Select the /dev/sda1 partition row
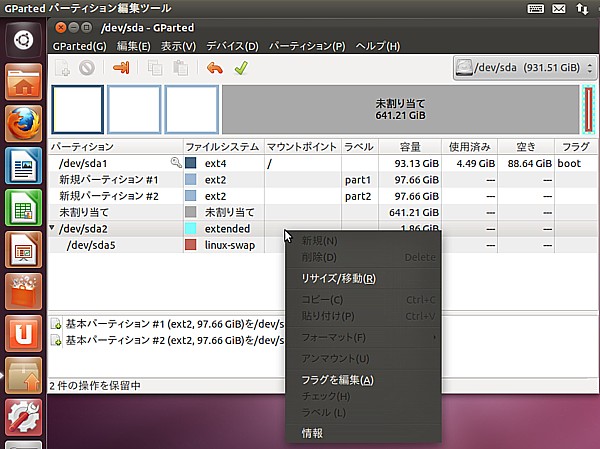This screenshot has width=600, height=449. pyautogui.click(x=322, y=163)
